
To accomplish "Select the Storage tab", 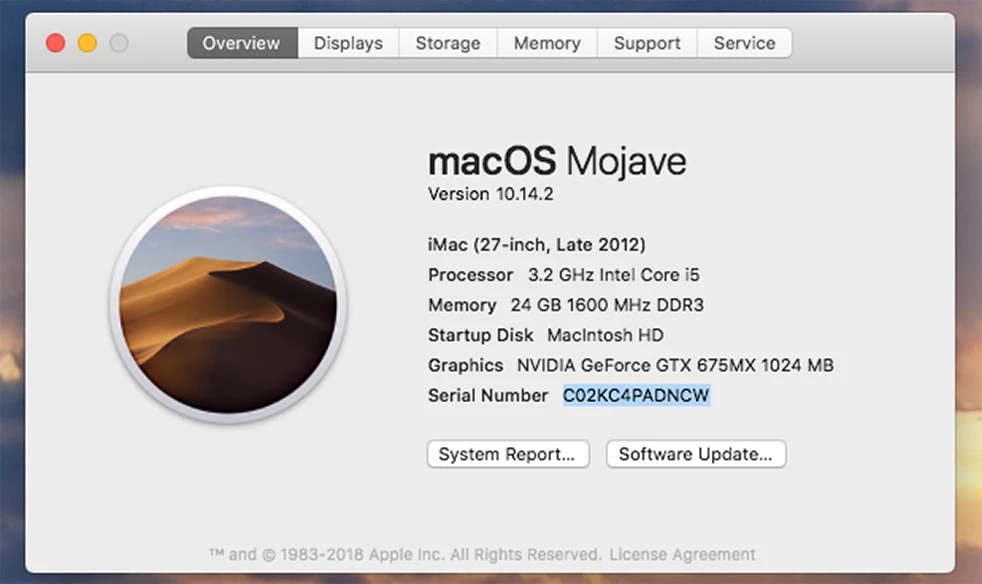I will (x=448, y=43).
